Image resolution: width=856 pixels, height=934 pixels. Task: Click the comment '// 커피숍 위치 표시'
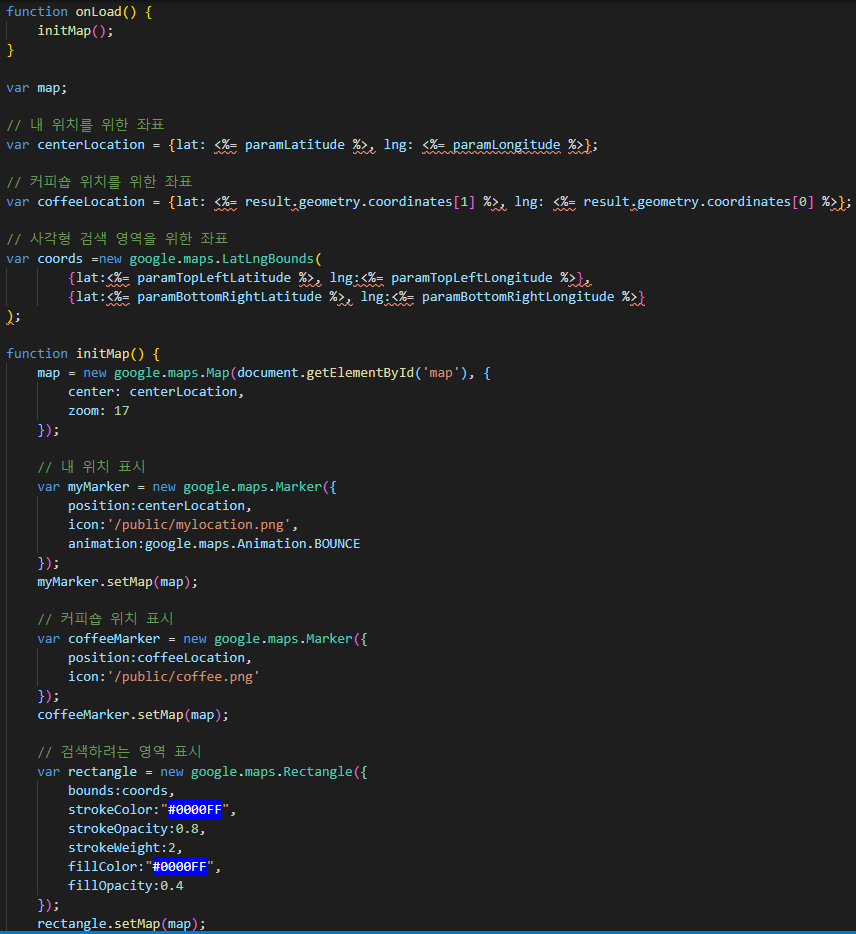[x=105, y=619]
